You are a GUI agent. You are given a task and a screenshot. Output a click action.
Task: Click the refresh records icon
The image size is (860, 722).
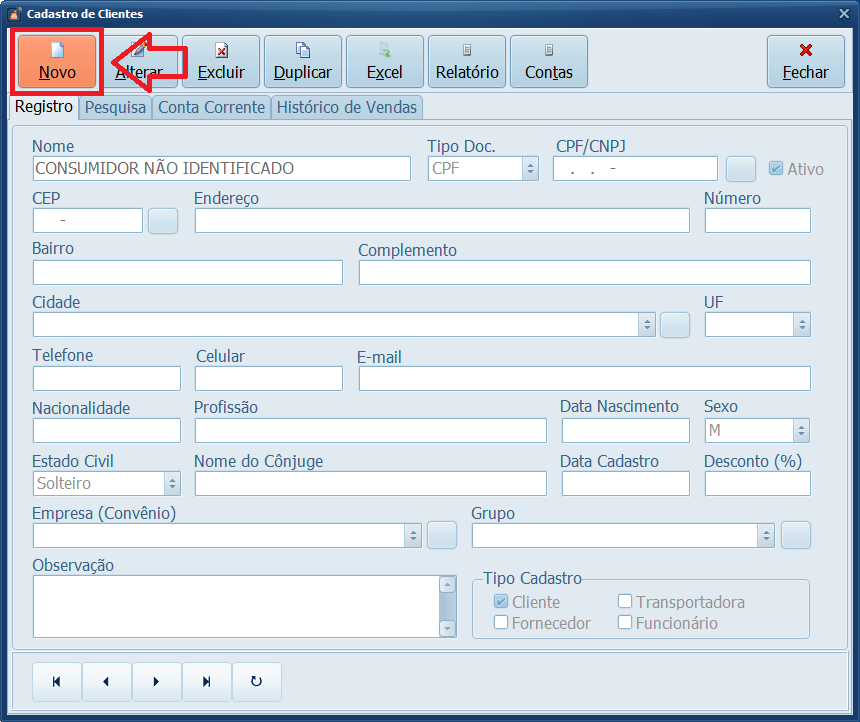(x=257, y=682)
